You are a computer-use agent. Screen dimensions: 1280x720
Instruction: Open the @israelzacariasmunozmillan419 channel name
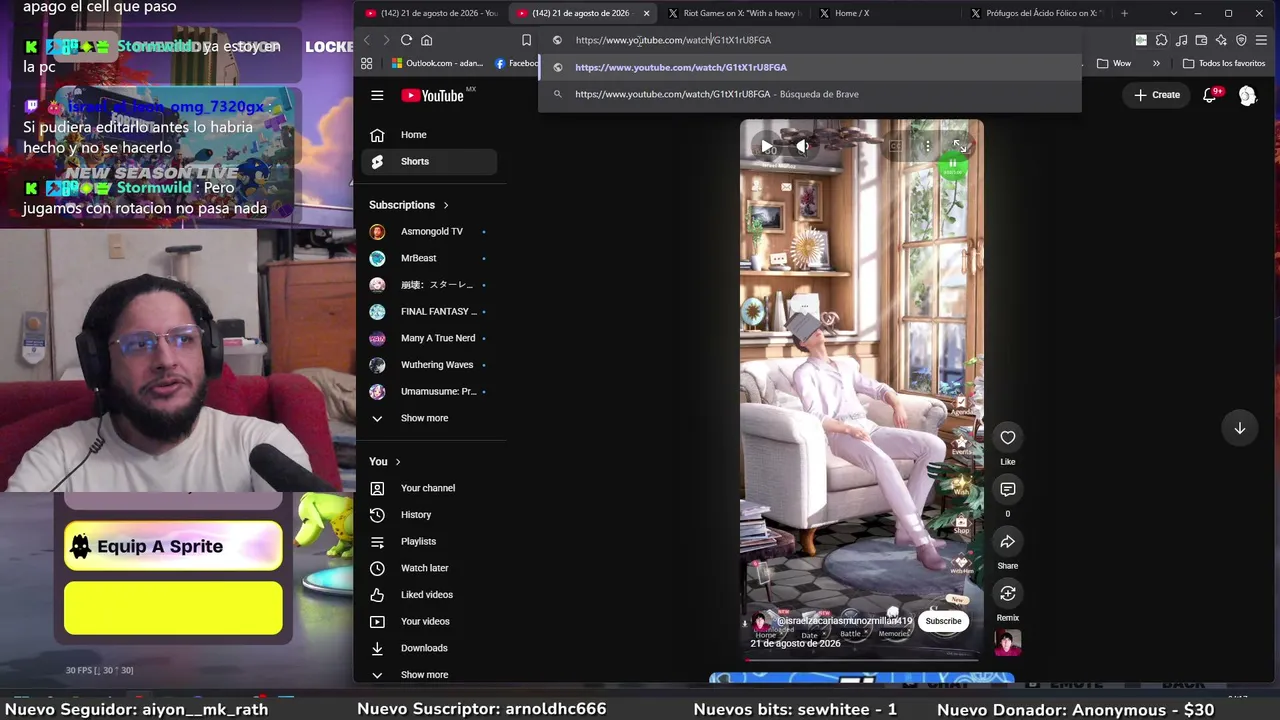pos(845,621)
